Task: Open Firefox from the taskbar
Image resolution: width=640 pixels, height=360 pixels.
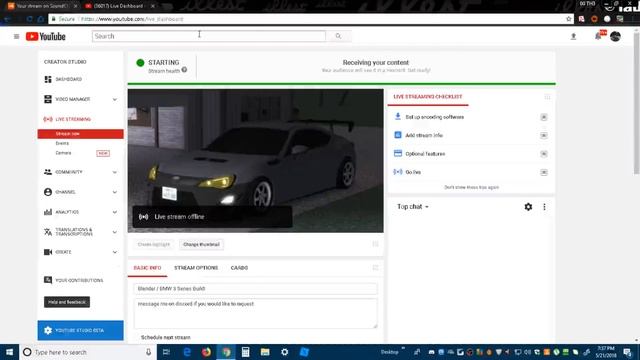Action: coord(207,352)
